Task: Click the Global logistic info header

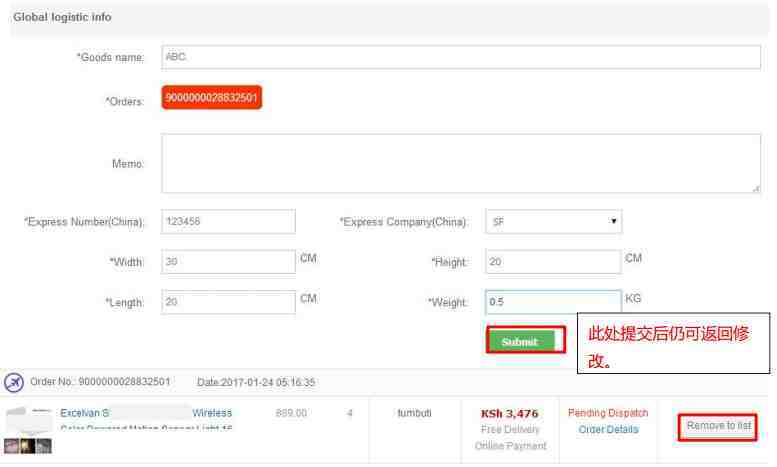Action: click(x=62, y=17)
